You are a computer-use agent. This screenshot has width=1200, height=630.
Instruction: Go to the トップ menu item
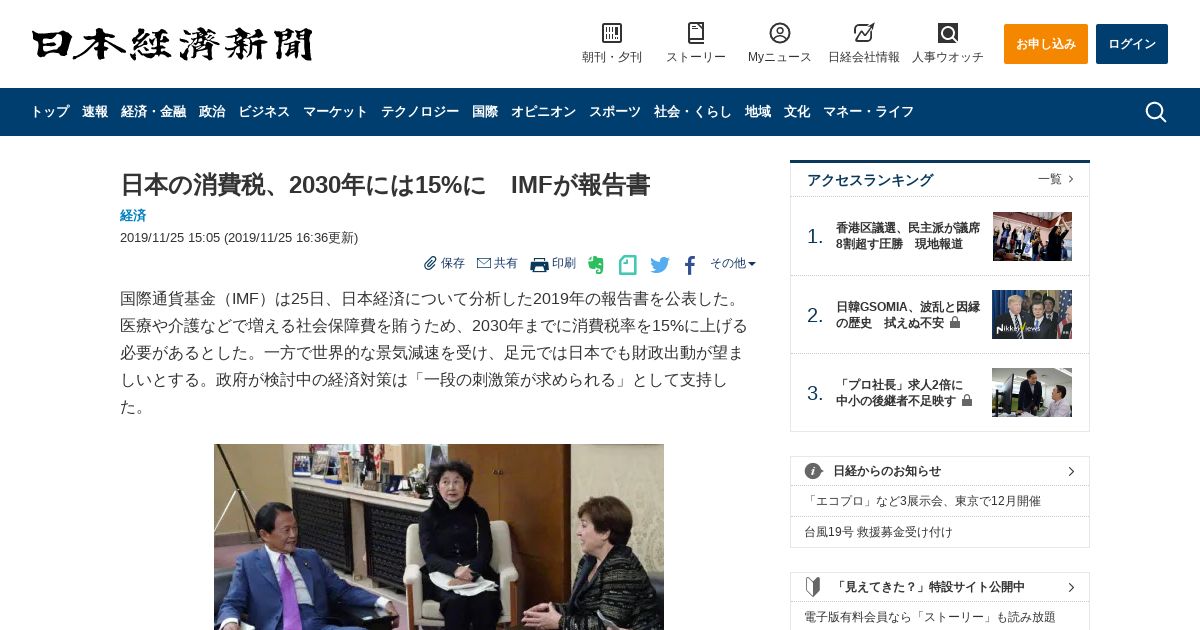pos(50,112)
